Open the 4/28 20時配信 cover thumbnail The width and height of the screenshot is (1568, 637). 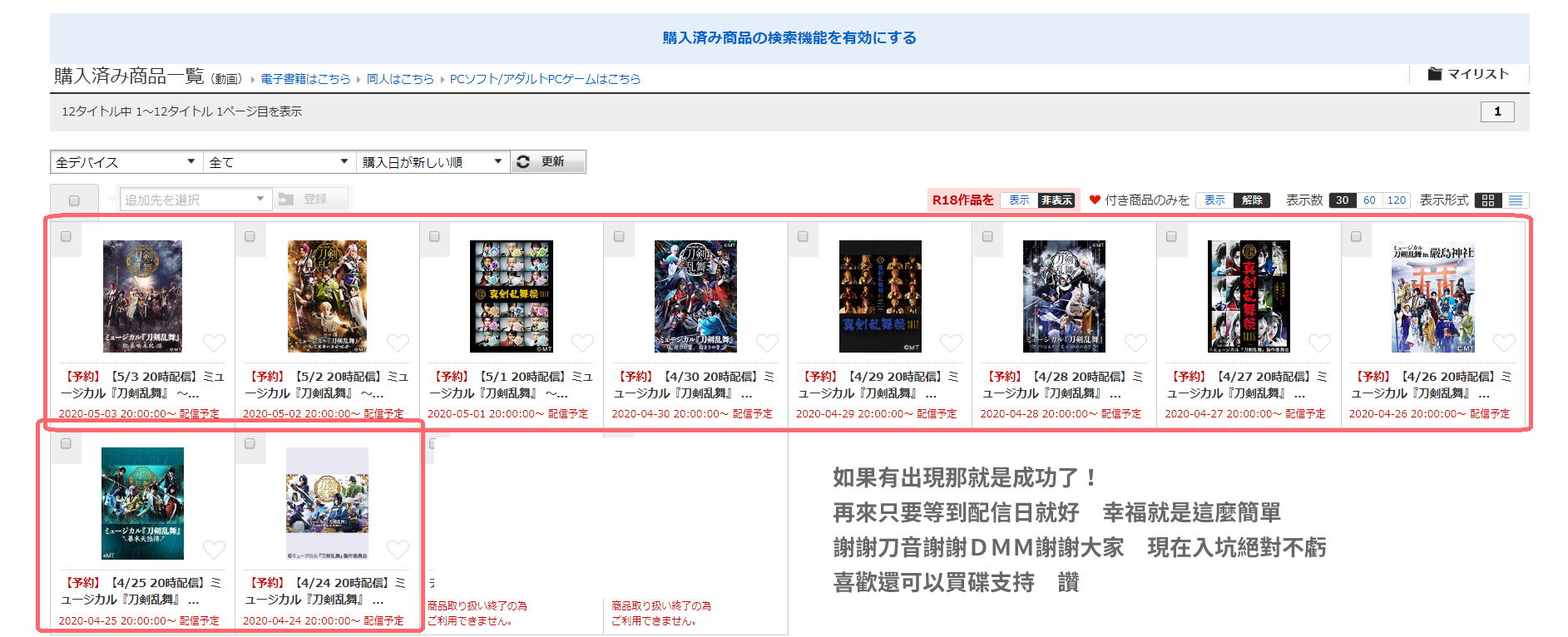[x=1064, y=296]
